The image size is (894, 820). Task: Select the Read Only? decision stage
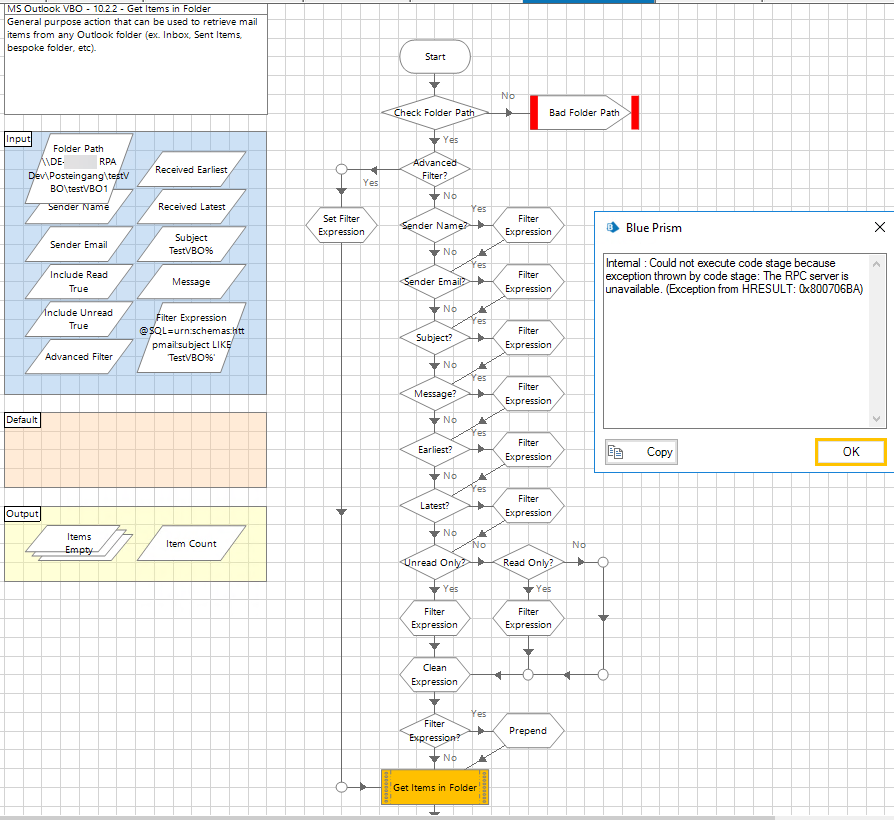coord(528,562)
